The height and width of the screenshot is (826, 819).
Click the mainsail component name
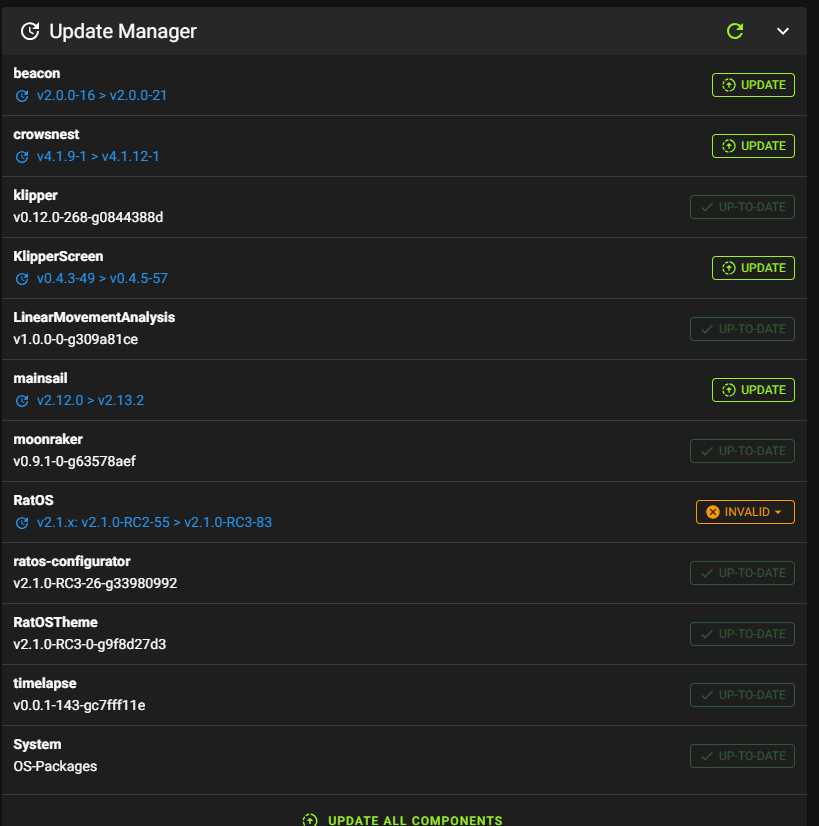[40, 378]
